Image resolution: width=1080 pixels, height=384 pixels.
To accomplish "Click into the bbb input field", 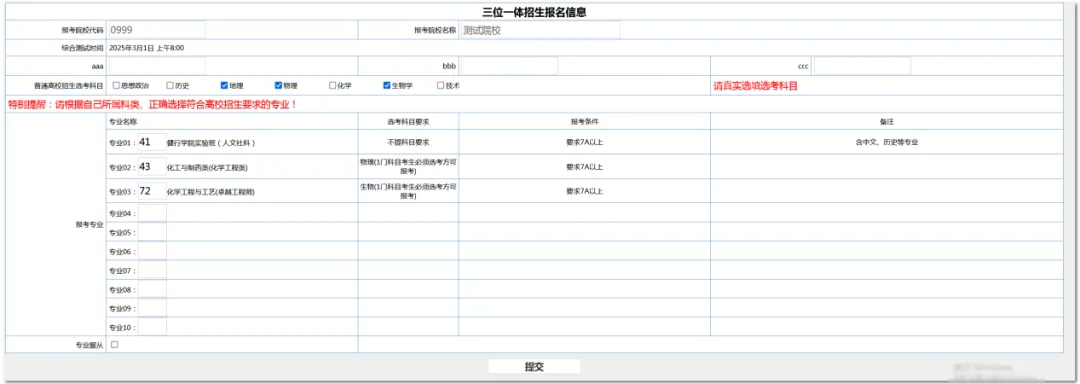I will [509, 66].
